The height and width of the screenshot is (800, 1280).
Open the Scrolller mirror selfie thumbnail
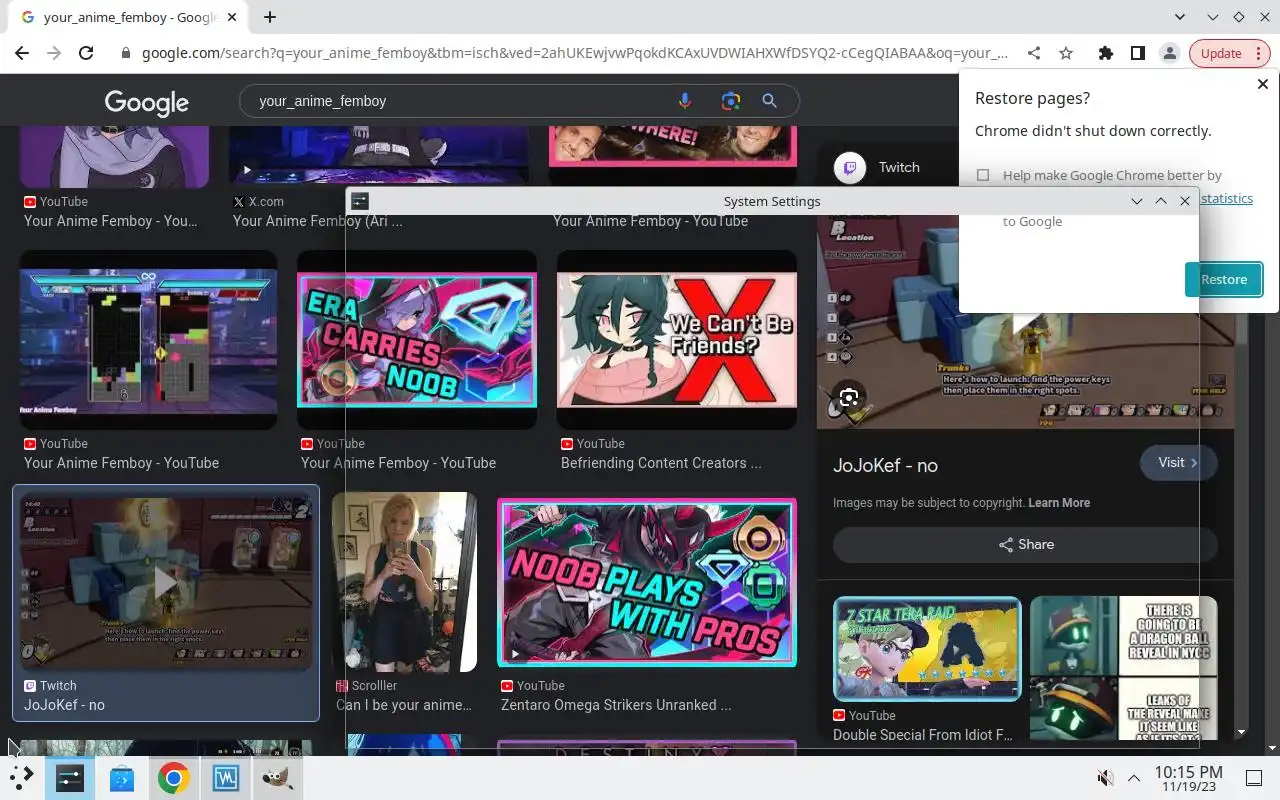point(405,582)
